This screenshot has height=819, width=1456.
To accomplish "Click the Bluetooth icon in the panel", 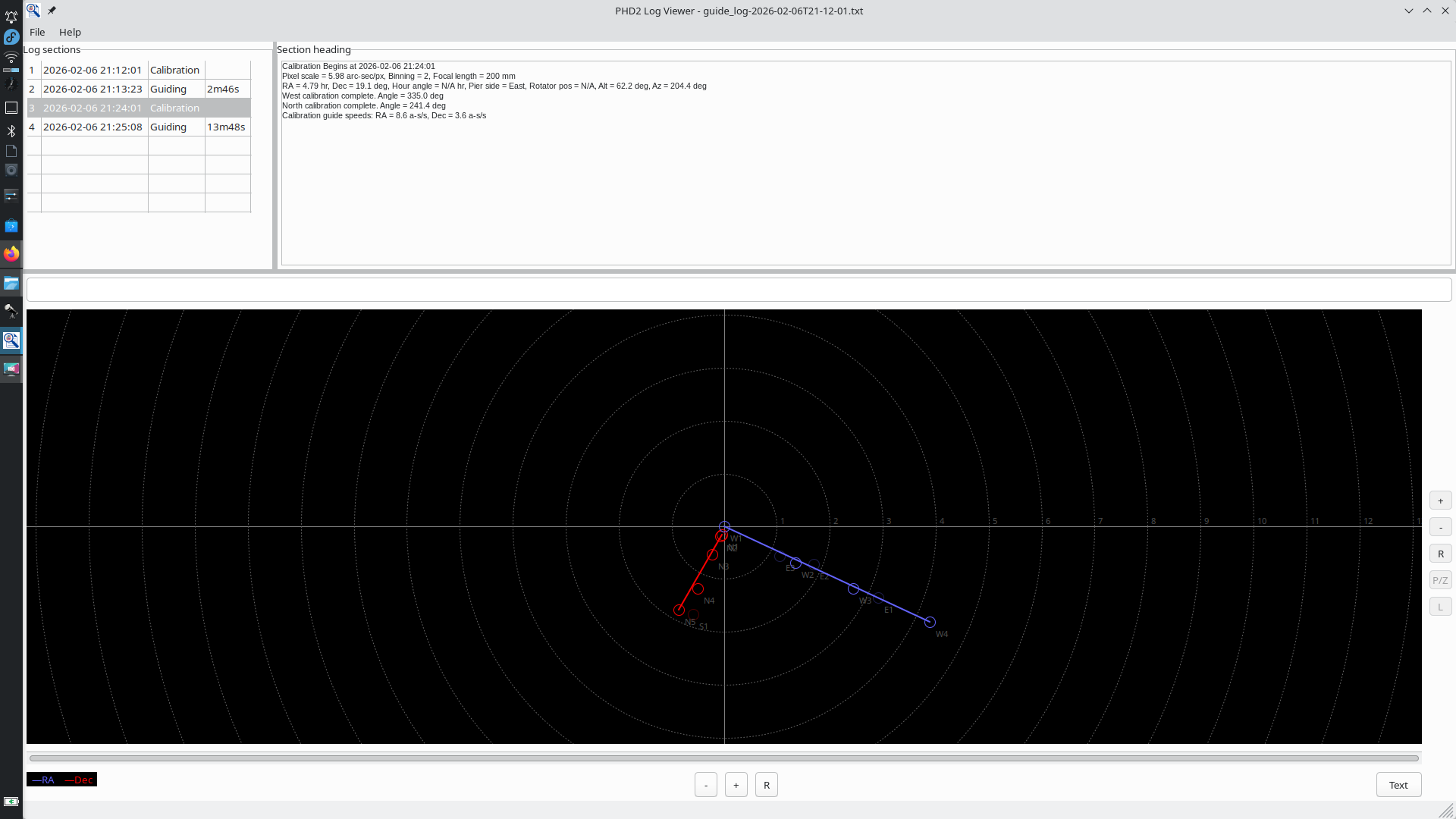I will click(x=11, y=131).
